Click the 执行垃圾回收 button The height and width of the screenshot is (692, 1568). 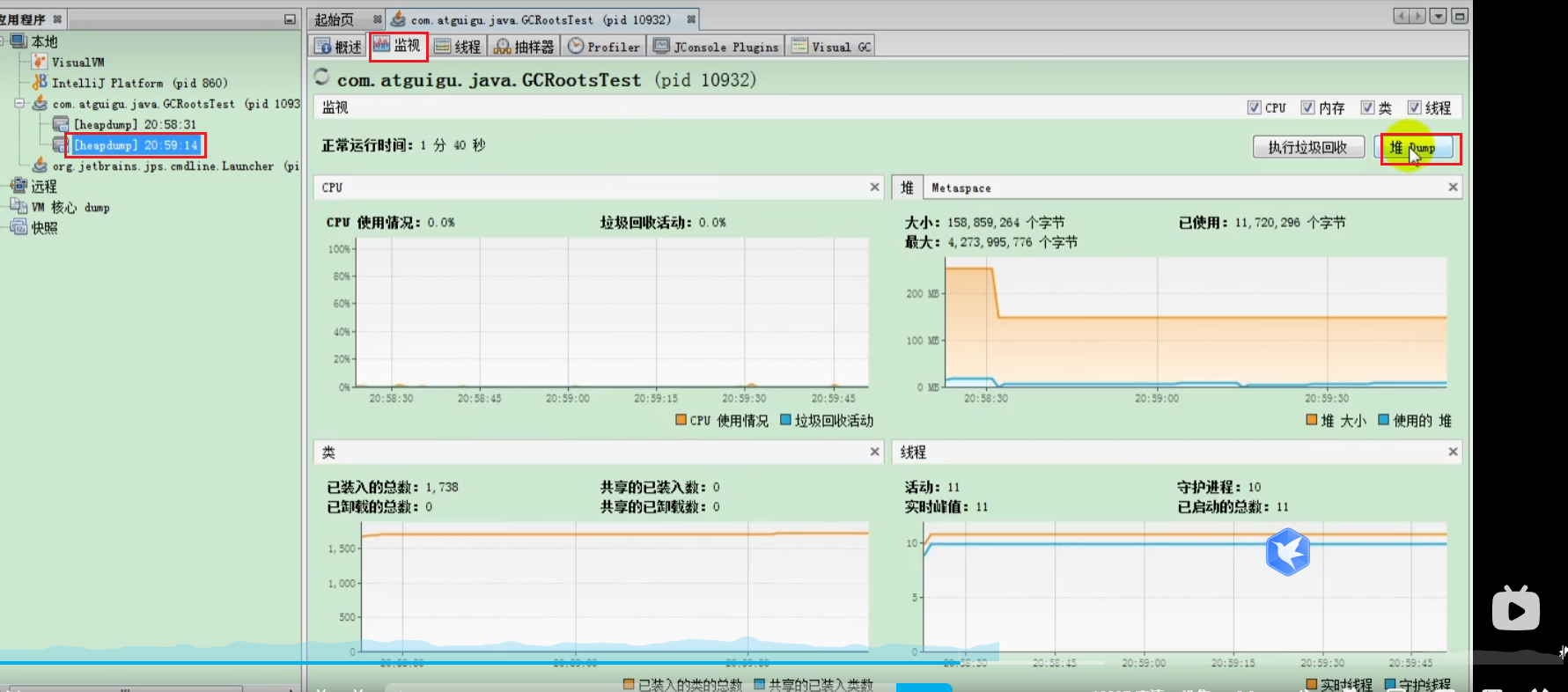click(x=1308, y=147)
